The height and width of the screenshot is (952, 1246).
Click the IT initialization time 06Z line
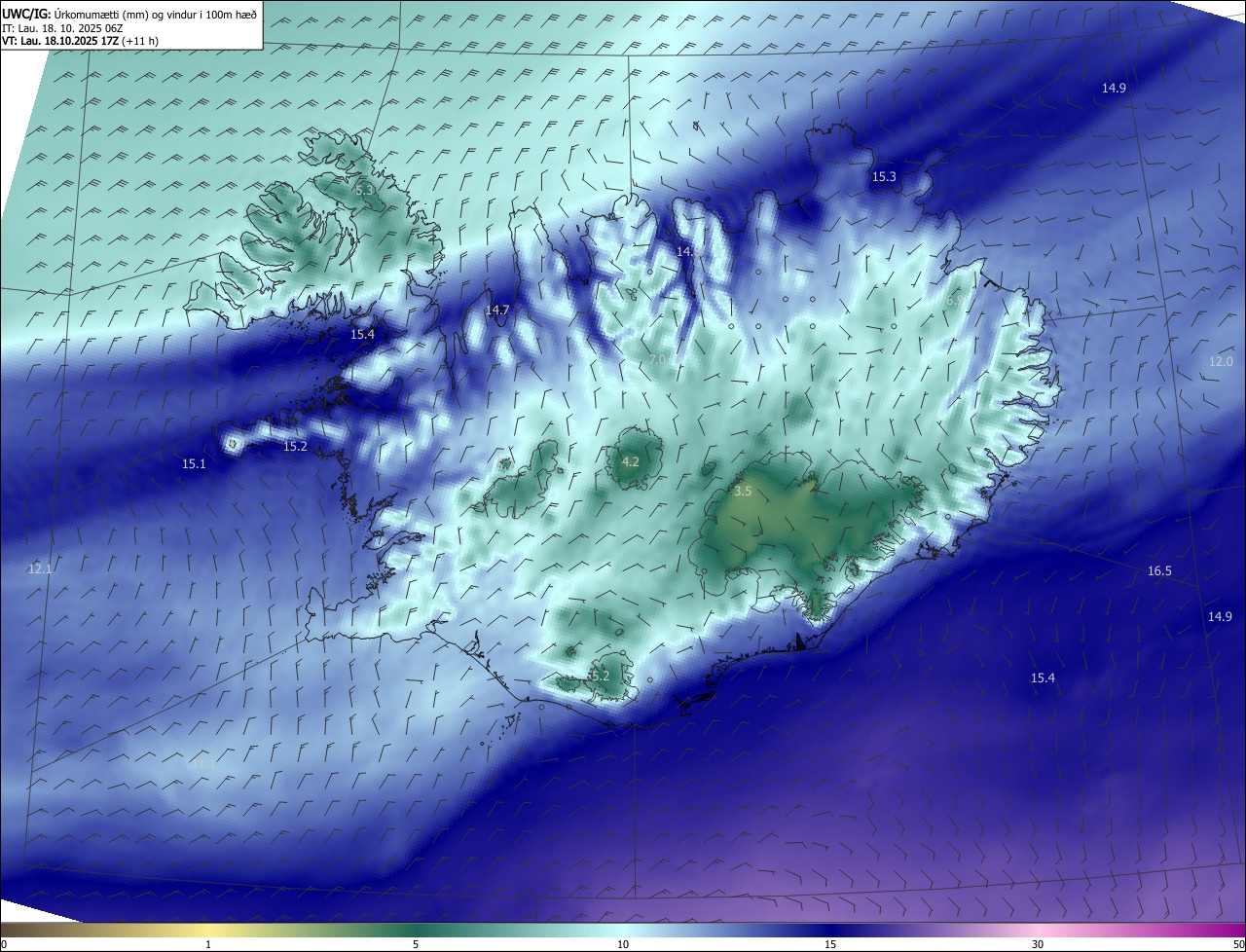coord(62,28)
